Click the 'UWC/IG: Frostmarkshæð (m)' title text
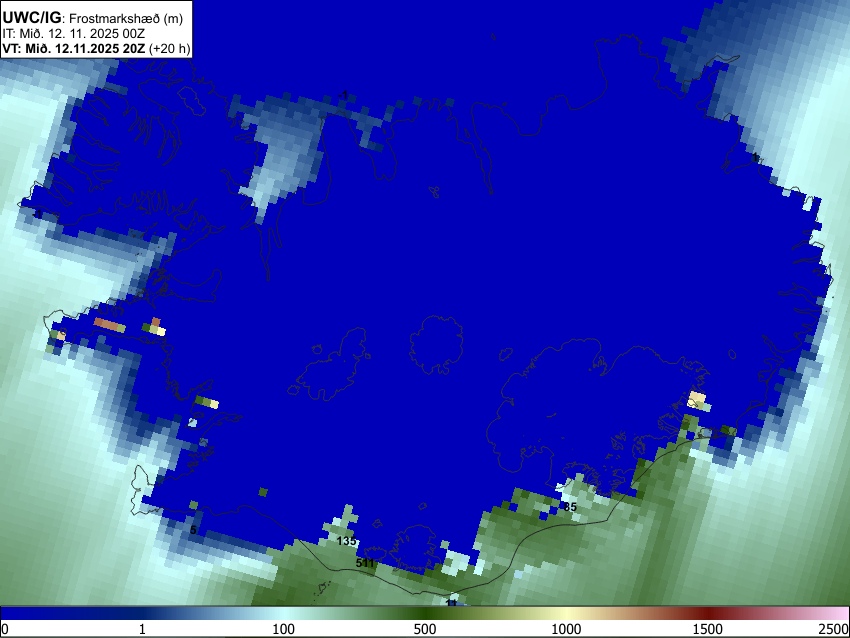The width and height of the screenshot is (850, 638). [x=93, y=18]
